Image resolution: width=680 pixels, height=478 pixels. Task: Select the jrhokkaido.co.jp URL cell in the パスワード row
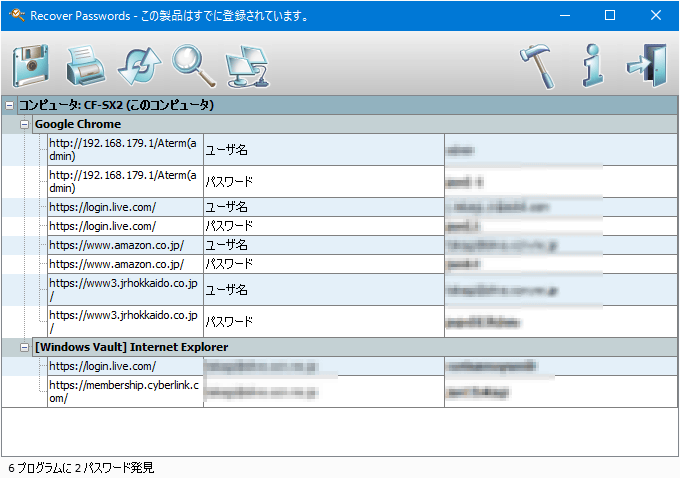125,322
